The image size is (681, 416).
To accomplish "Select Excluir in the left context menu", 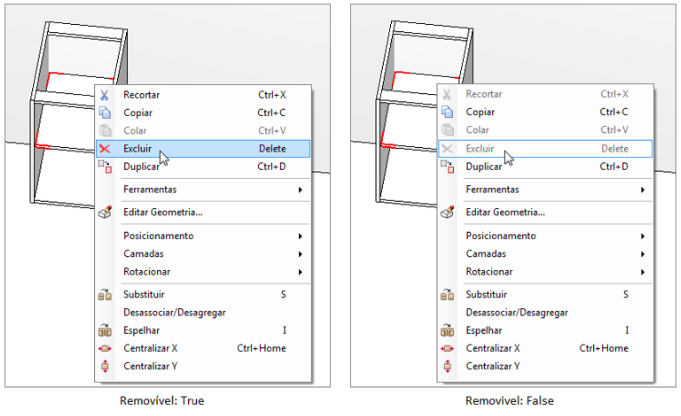I will click(x=203, y=149).
